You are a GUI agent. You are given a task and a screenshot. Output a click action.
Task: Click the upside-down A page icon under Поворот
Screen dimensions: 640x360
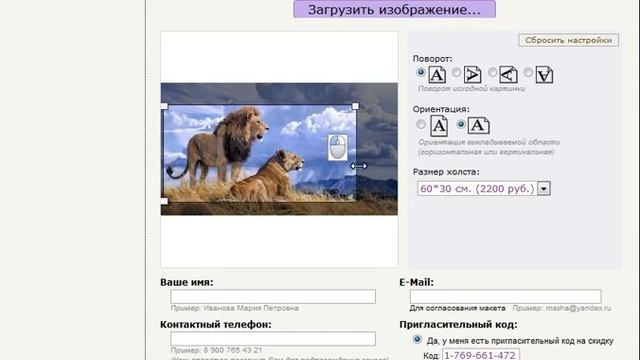[544, 75]
